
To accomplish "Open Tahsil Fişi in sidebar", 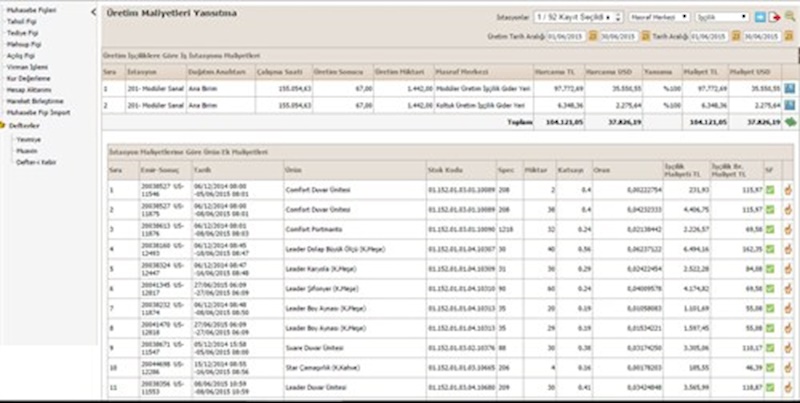I will pos(21,21).
